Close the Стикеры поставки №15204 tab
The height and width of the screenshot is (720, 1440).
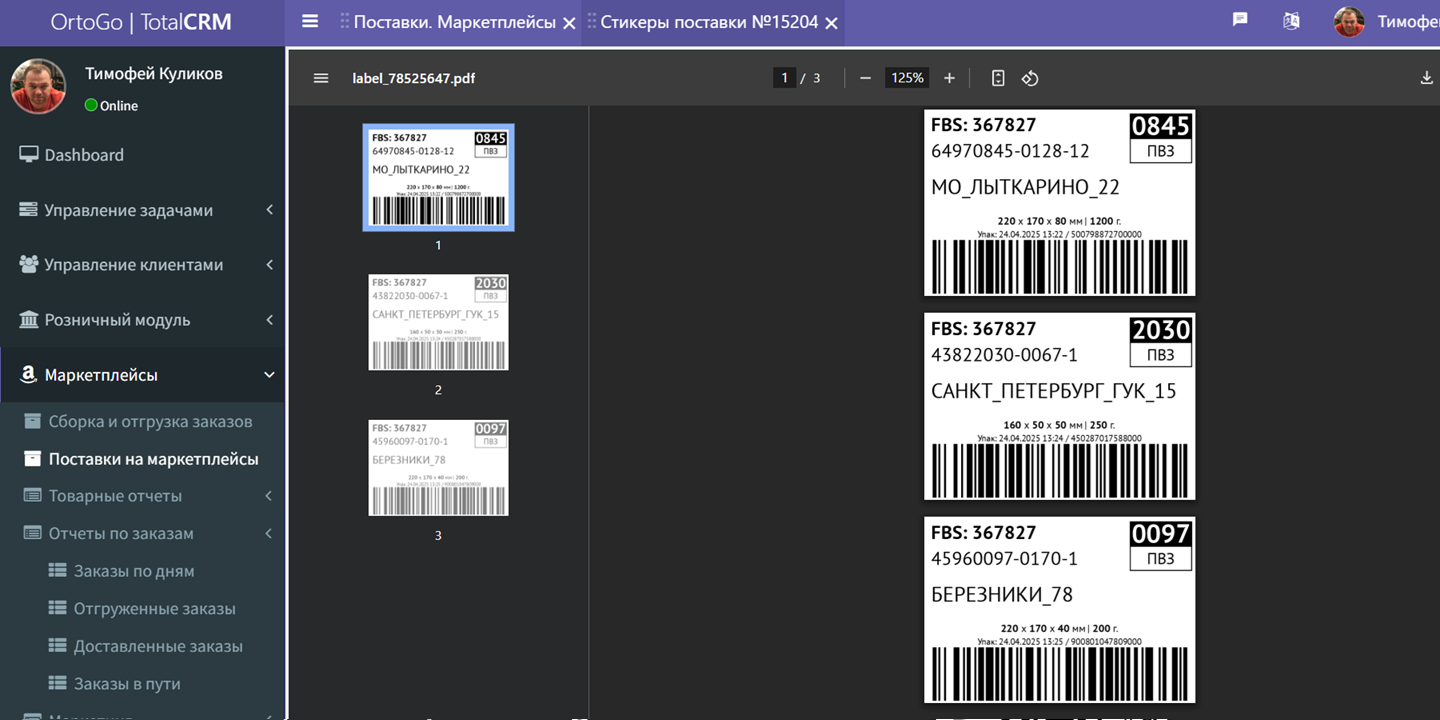click(x=831, y=23)
